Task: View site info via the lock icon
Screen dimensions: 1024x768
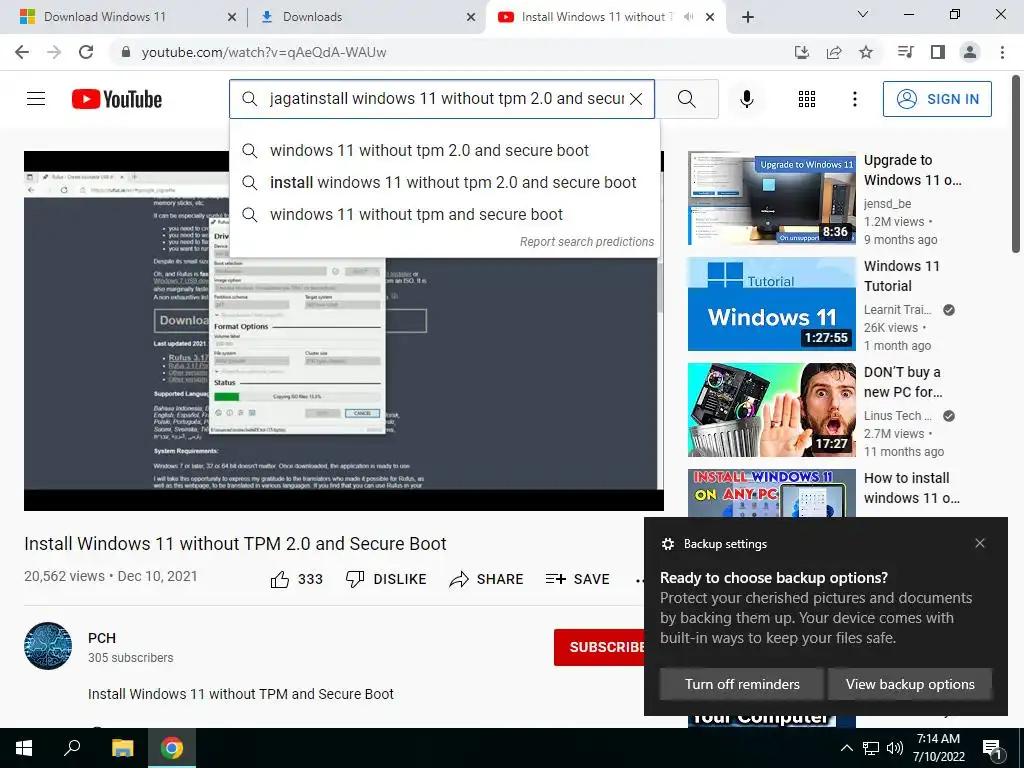Action: pyautogui.click(x=126, y=52)
